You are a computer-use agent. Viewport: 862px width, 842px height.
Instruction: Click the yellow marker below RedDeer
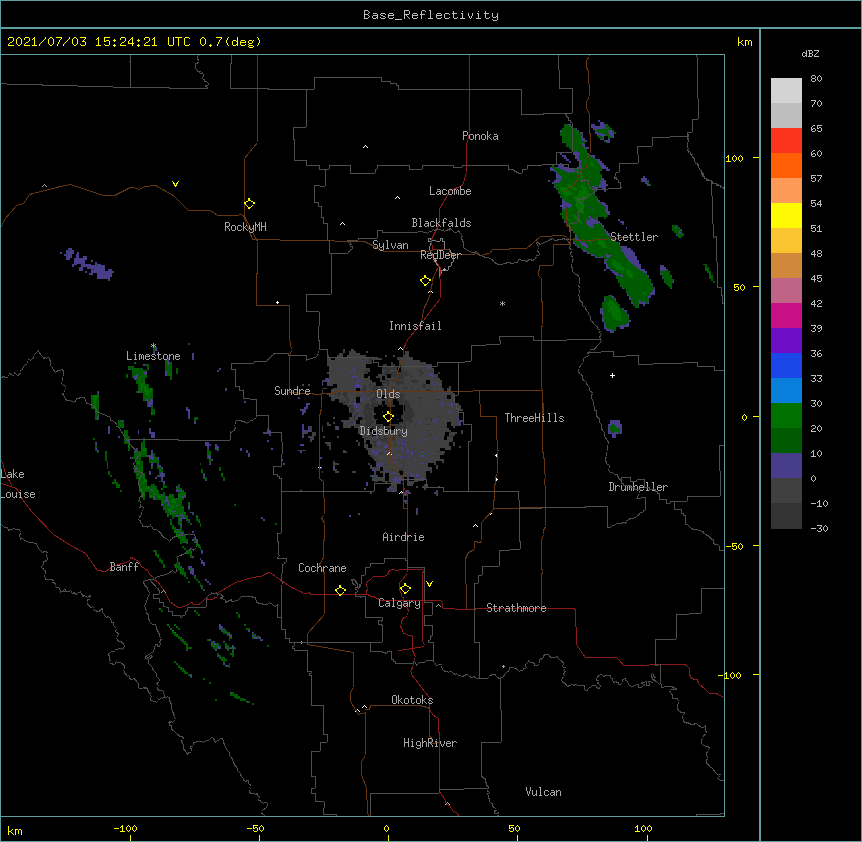(426, 281)
